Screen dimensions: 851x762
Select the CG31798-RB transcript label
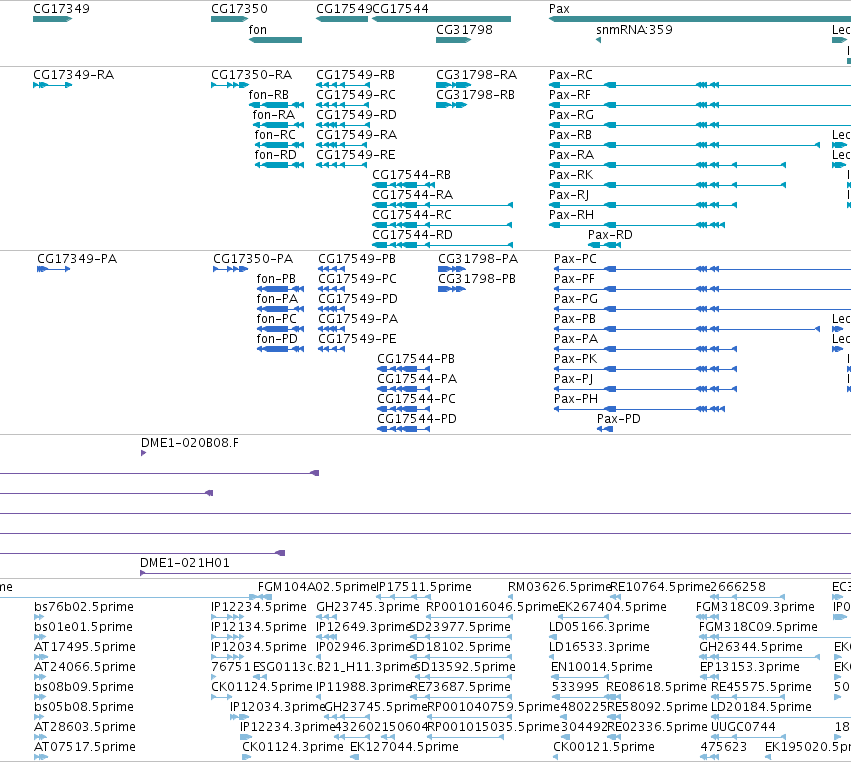pyautogui.click(x=475, y=94)
